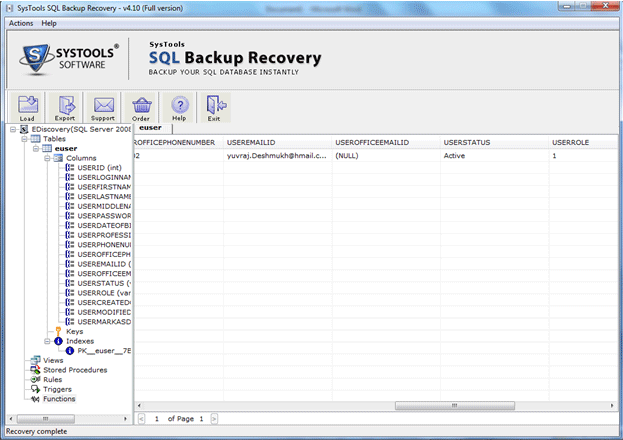Open the Actions menu
The width and height of the screenshot is (623, 440).
pos(20,23)
